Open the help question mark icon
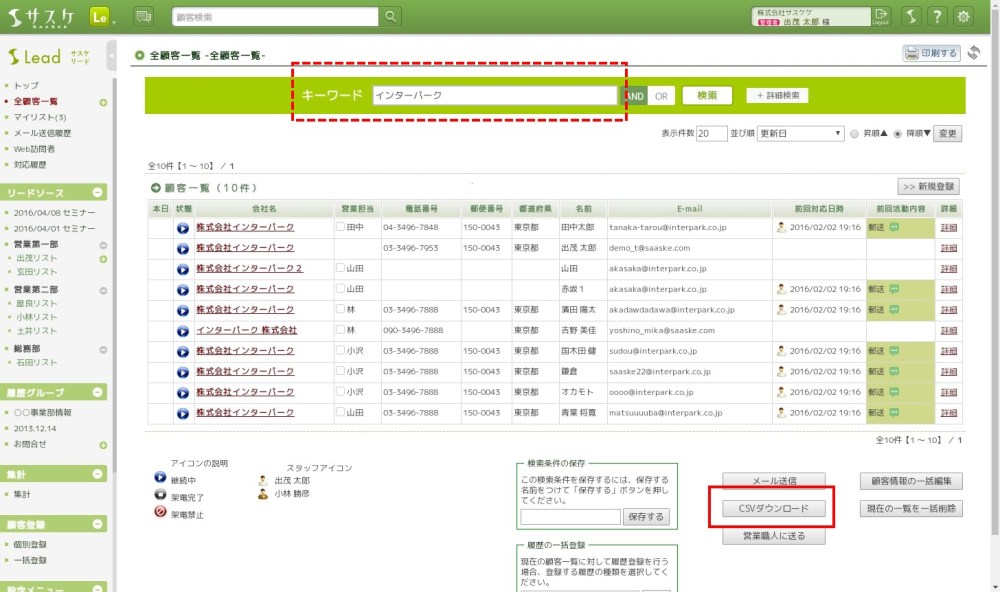 [937, 16]
